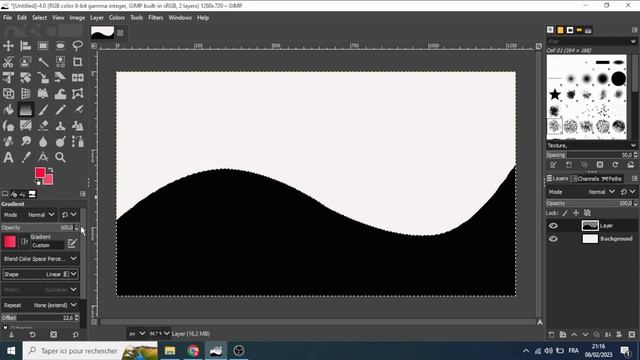Select the Measure tool

click(43, 157)
